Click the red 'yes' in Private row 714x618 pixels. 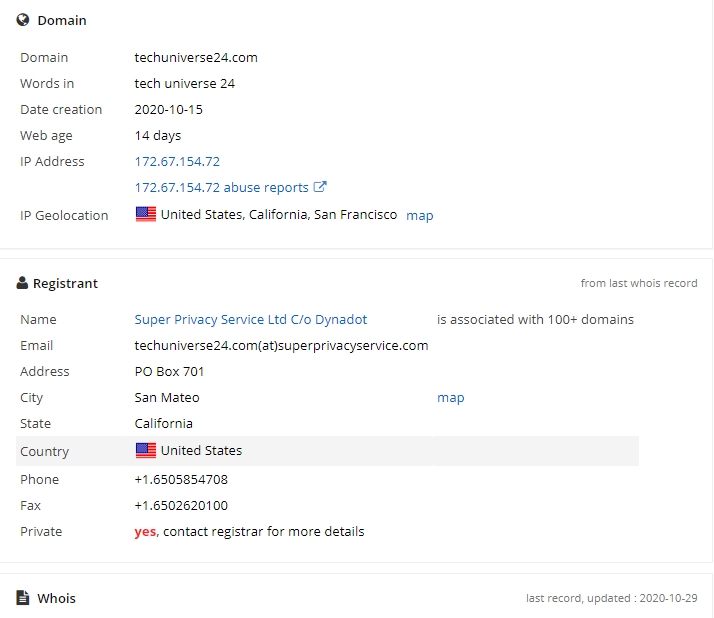pos(145,531)
